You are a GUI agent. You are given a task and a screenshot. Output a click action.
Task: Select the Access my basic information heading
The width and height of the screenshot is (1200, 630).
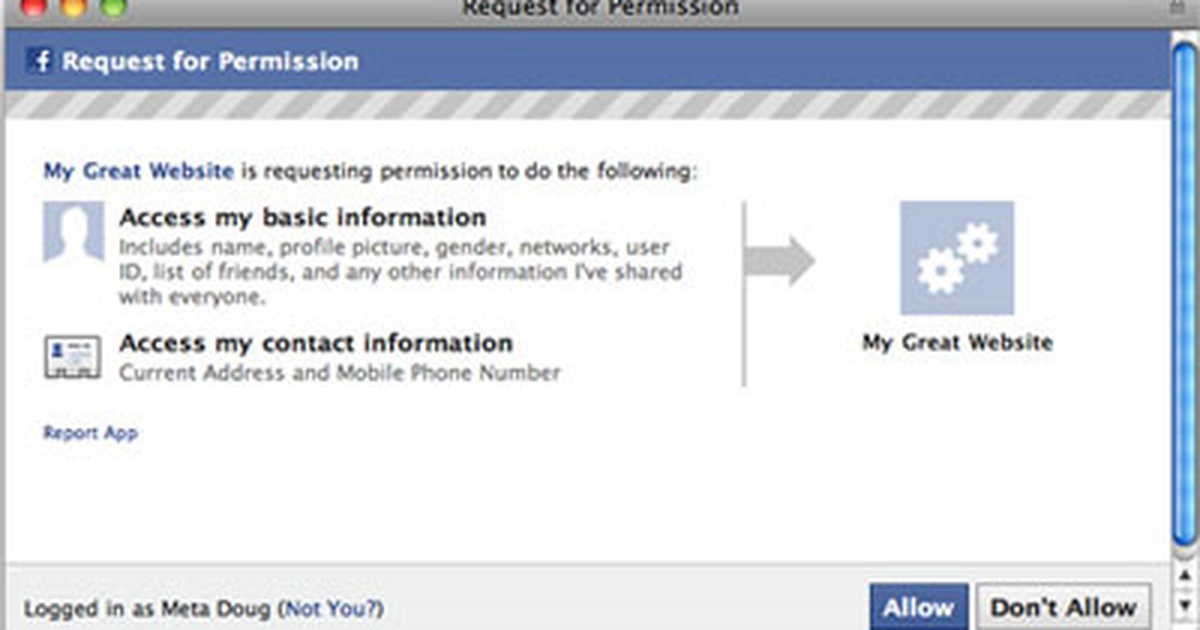pyautogui.click(x=303, y=217)
